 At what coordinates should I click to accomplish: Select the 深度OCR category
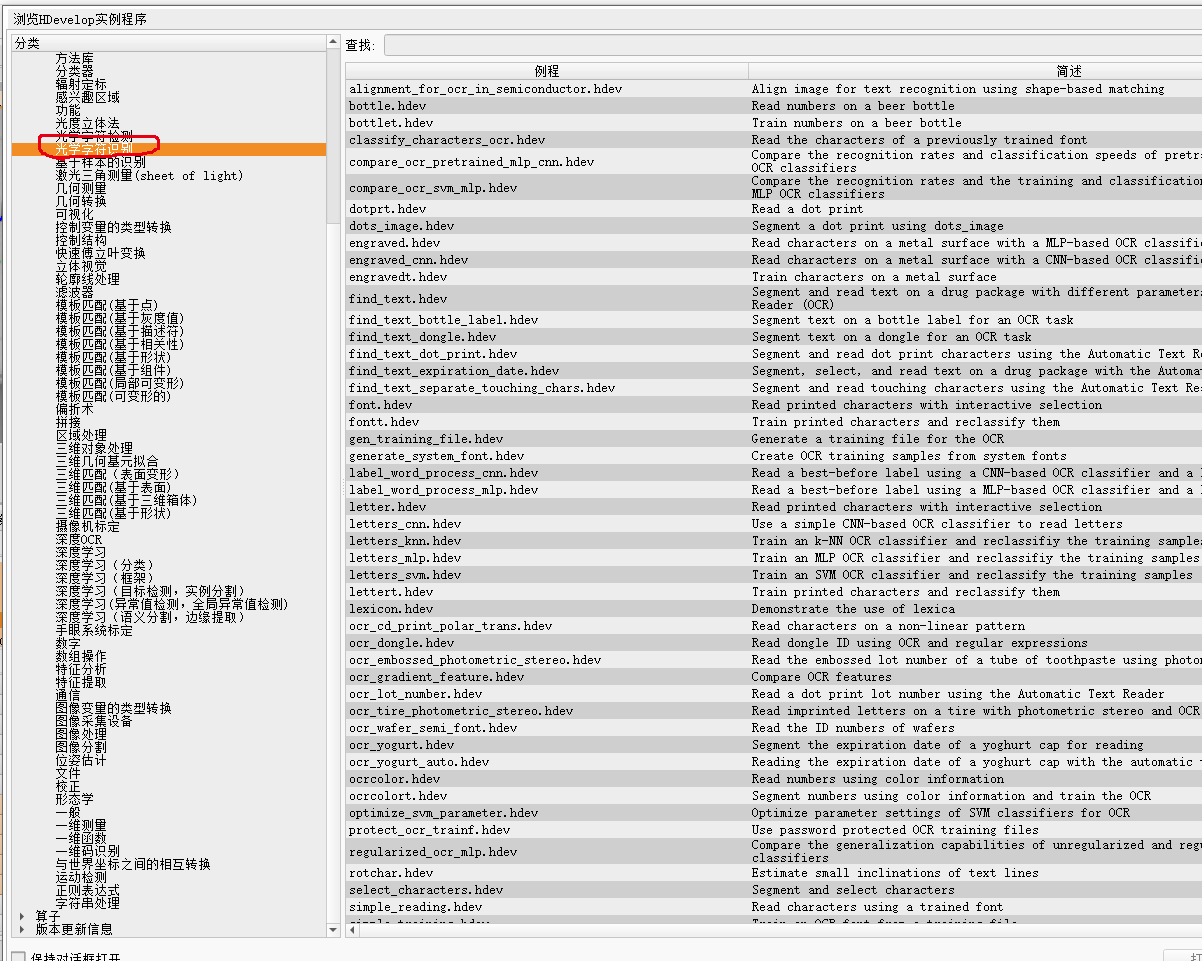point(79,540)
